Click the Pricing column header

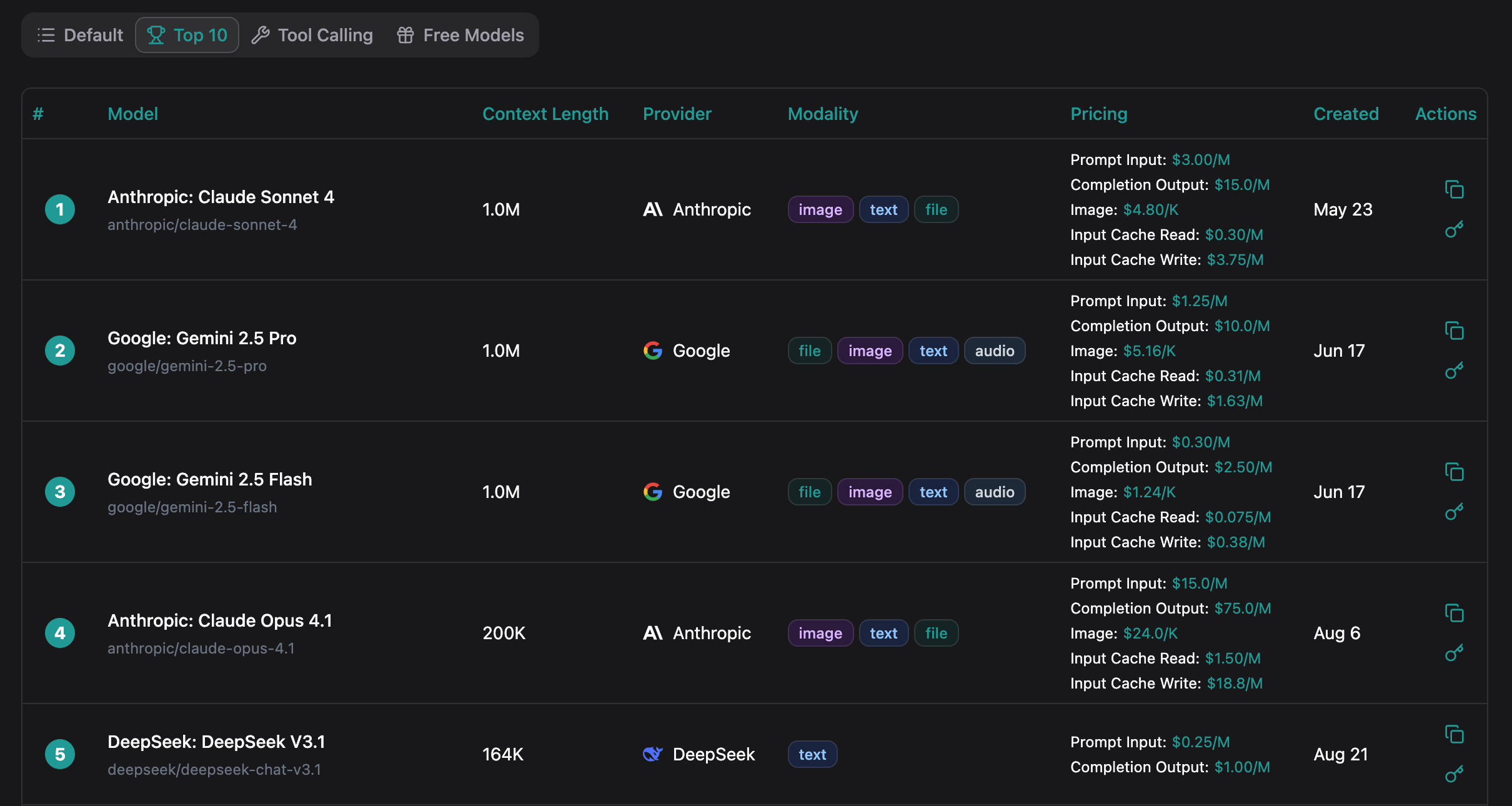(x=1098, y=114)
